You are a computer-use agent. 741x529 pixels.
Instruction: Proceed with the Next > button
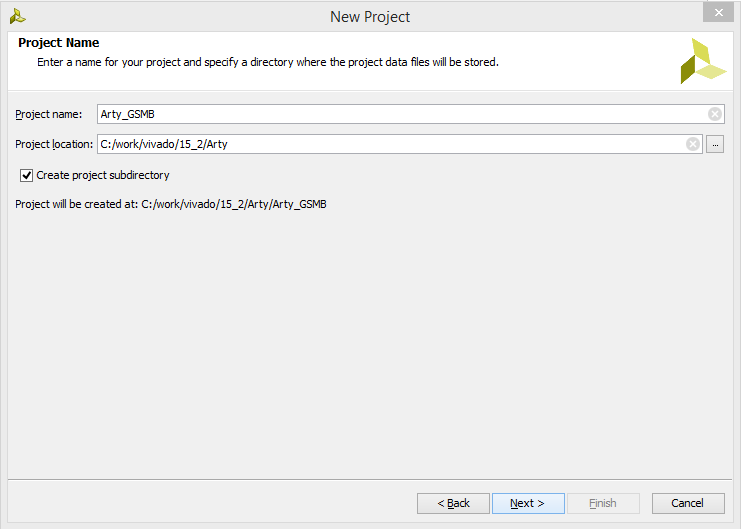click(528, 503)
